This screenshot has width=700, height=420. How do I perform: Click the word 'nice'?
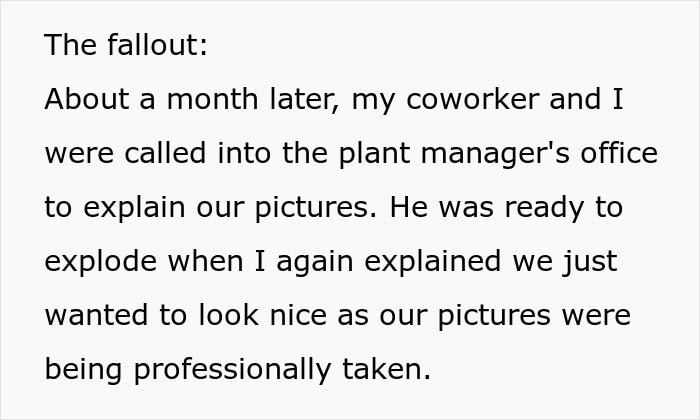click(x=298, y=315)
